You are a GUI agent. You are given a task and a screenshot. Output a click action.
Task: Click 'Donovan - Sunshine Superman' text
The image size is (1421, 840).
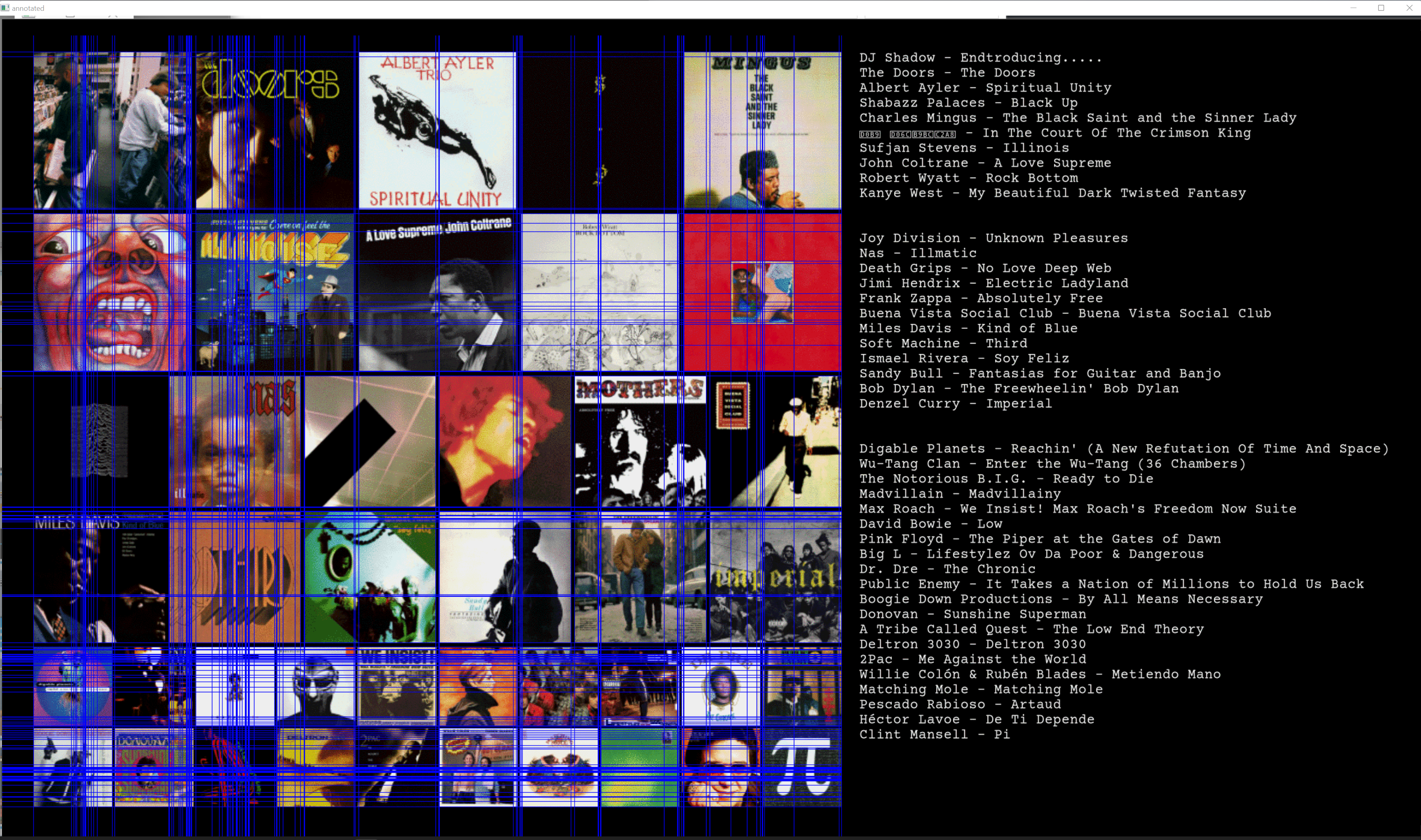click(x=973, y=614)
